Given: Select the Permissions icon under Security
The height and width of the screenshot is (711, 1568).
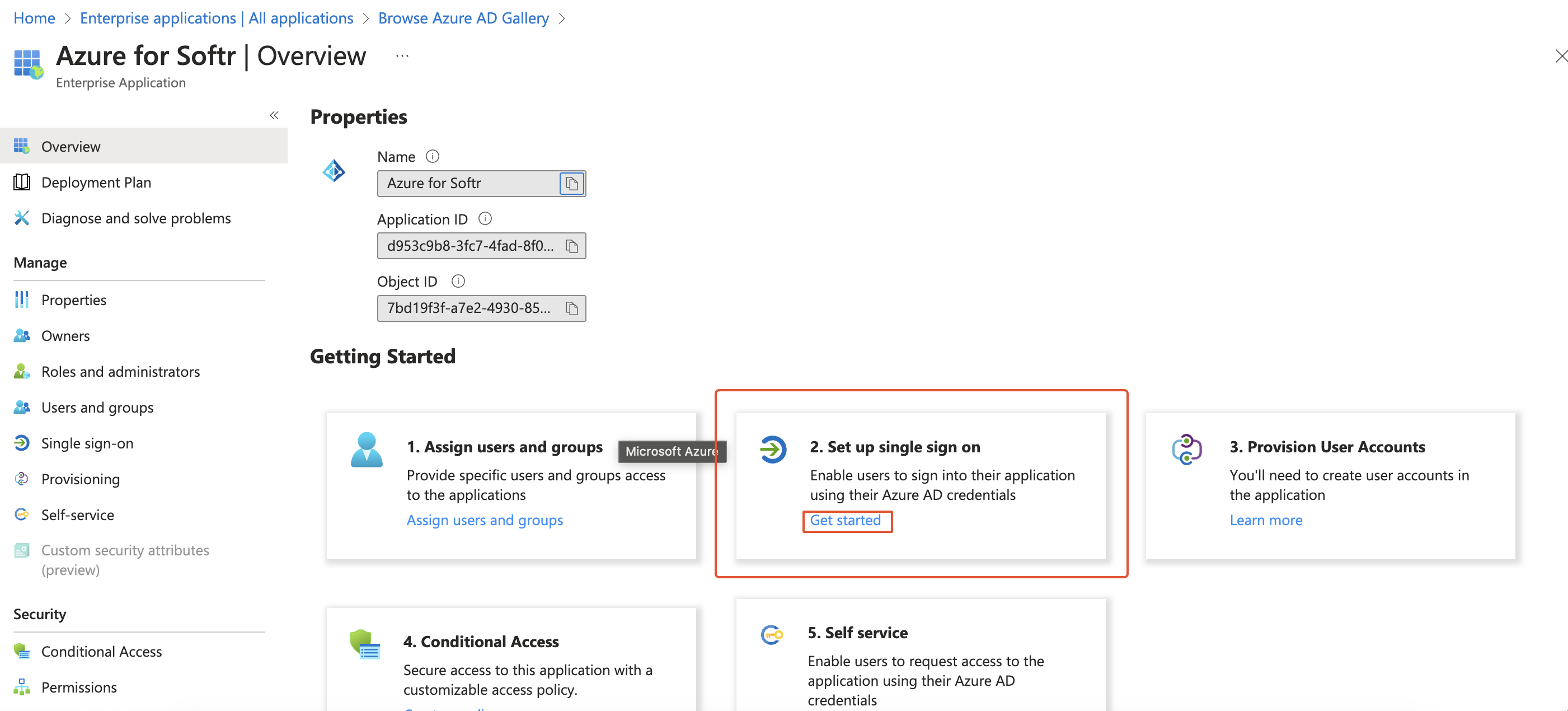Looking at the screenshot, I should tap(22, 687).
